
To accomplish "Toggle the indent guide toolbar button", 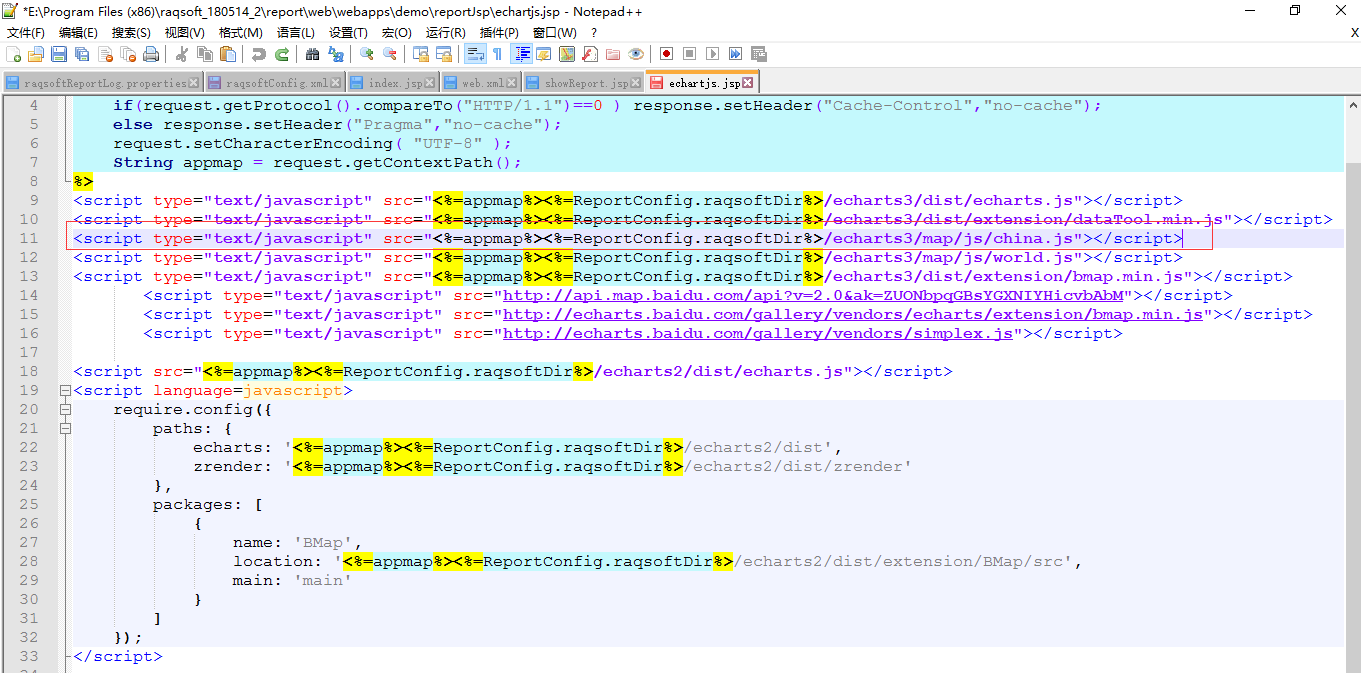I will (521, 54).
